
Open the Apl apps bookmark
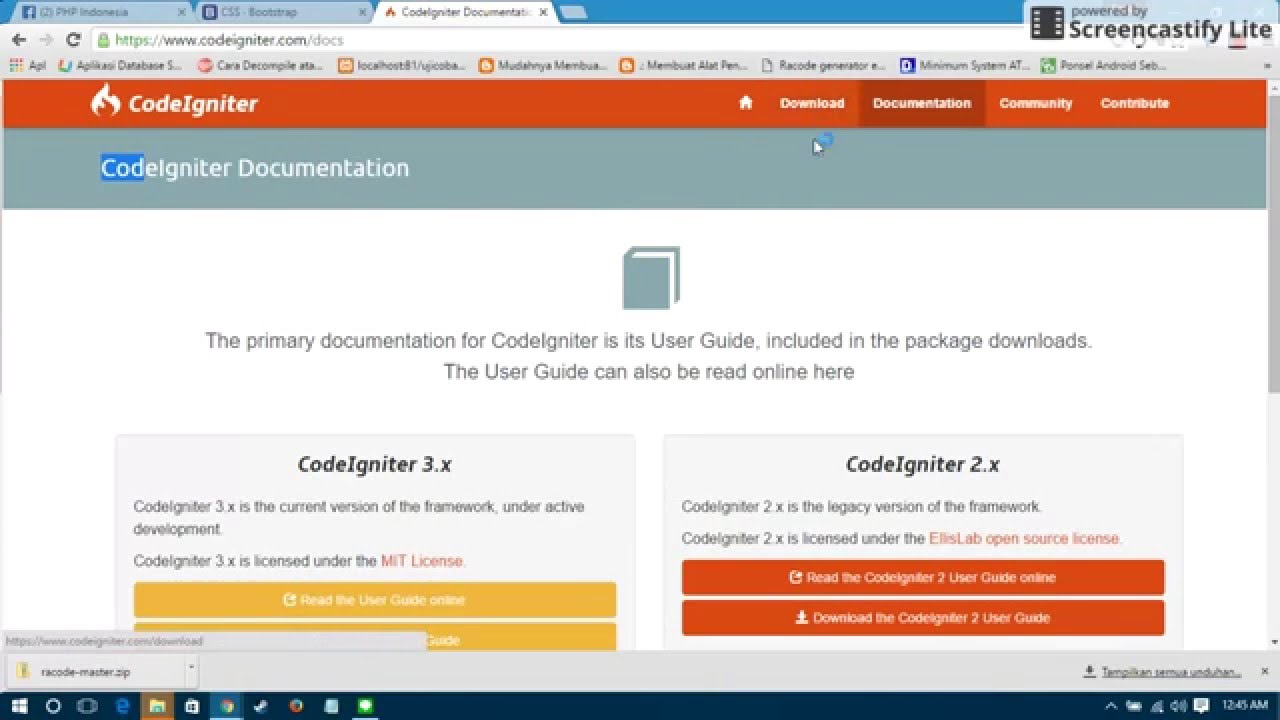tap(27, 65)
